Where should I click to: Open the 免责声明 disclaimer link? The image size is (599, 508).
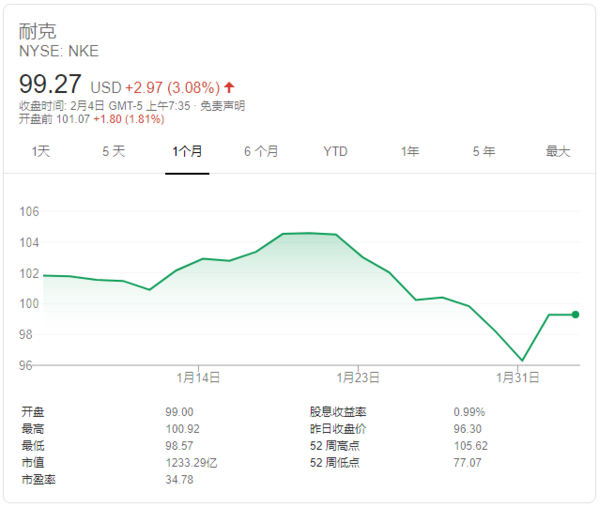pyautogui.click(x=223, y=105)
